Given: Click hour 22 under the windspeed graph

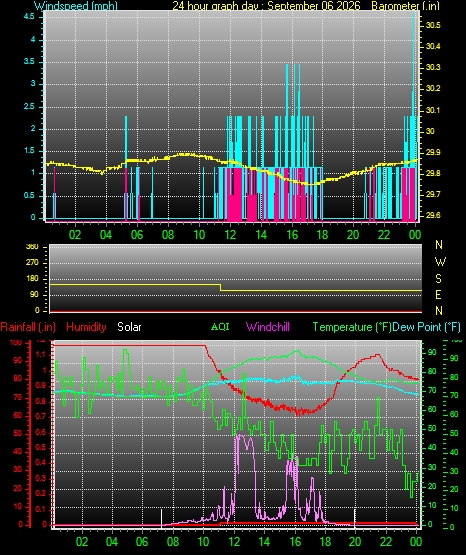Looking at the screenshot, I should point(384,235).
